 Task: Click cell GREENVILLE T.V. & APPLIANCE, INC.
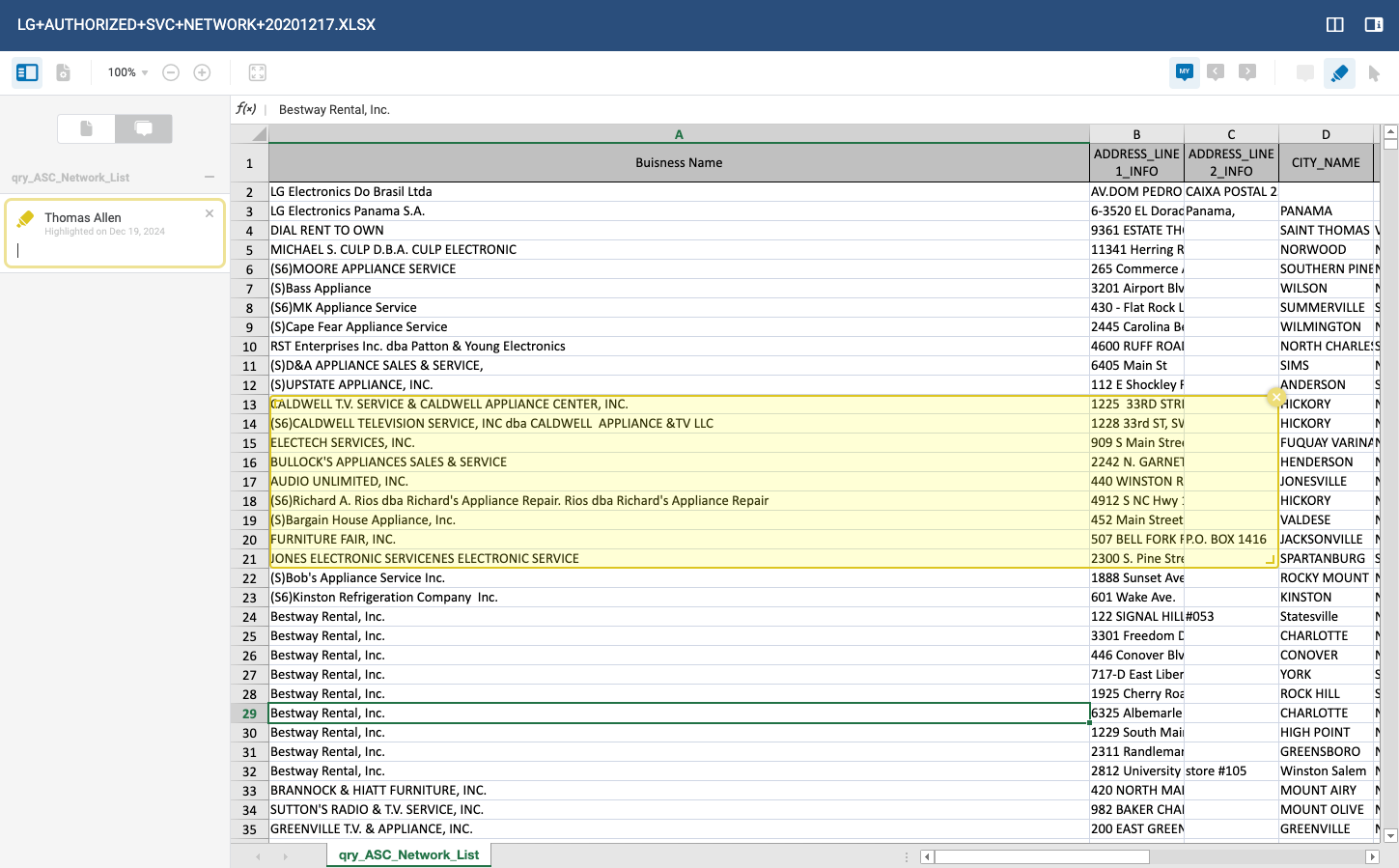(679, 829)
